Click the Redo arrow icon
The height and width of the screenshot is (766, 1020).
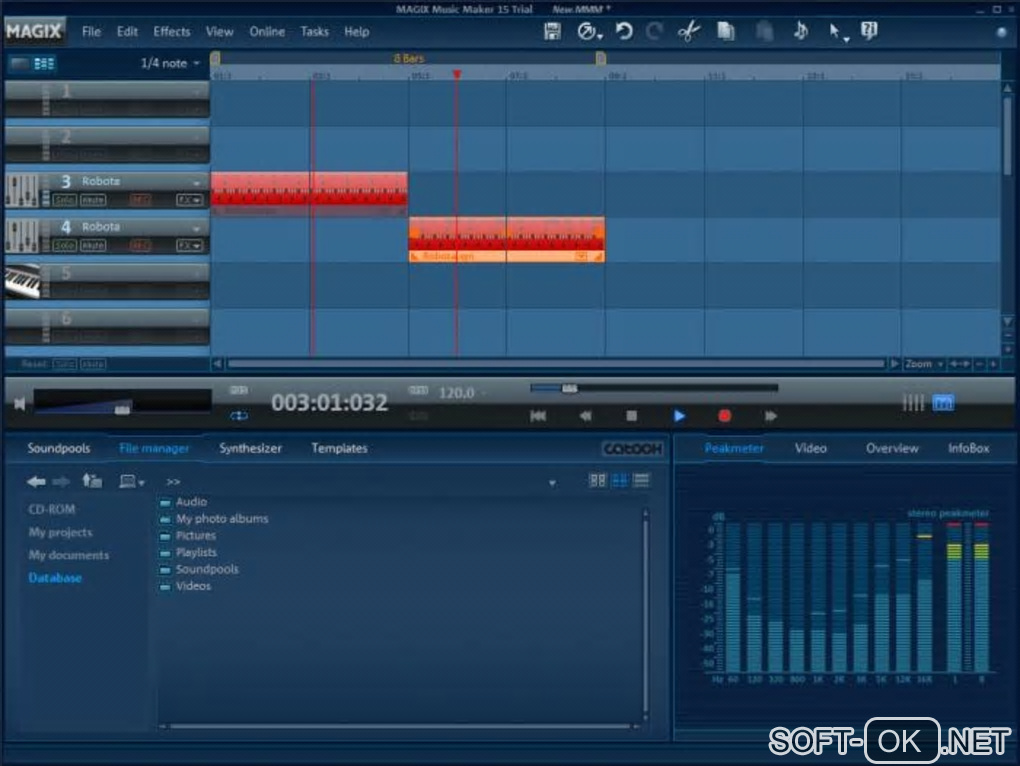click(x=654, y=31)
